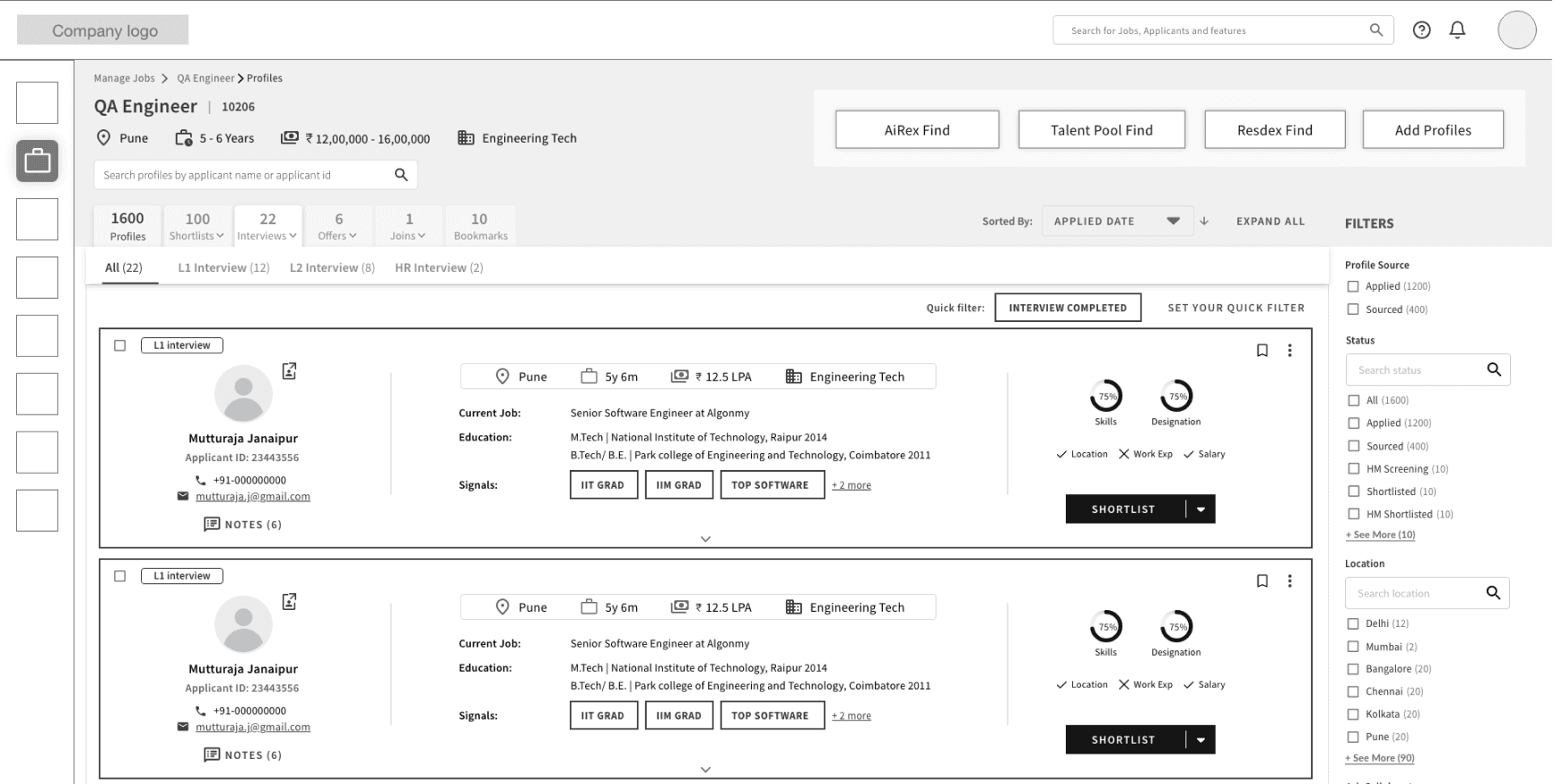This screenshot has height=784, width=1554.
Task: Switch to L2 Interview (8) tab
Action: pos(332,267)
